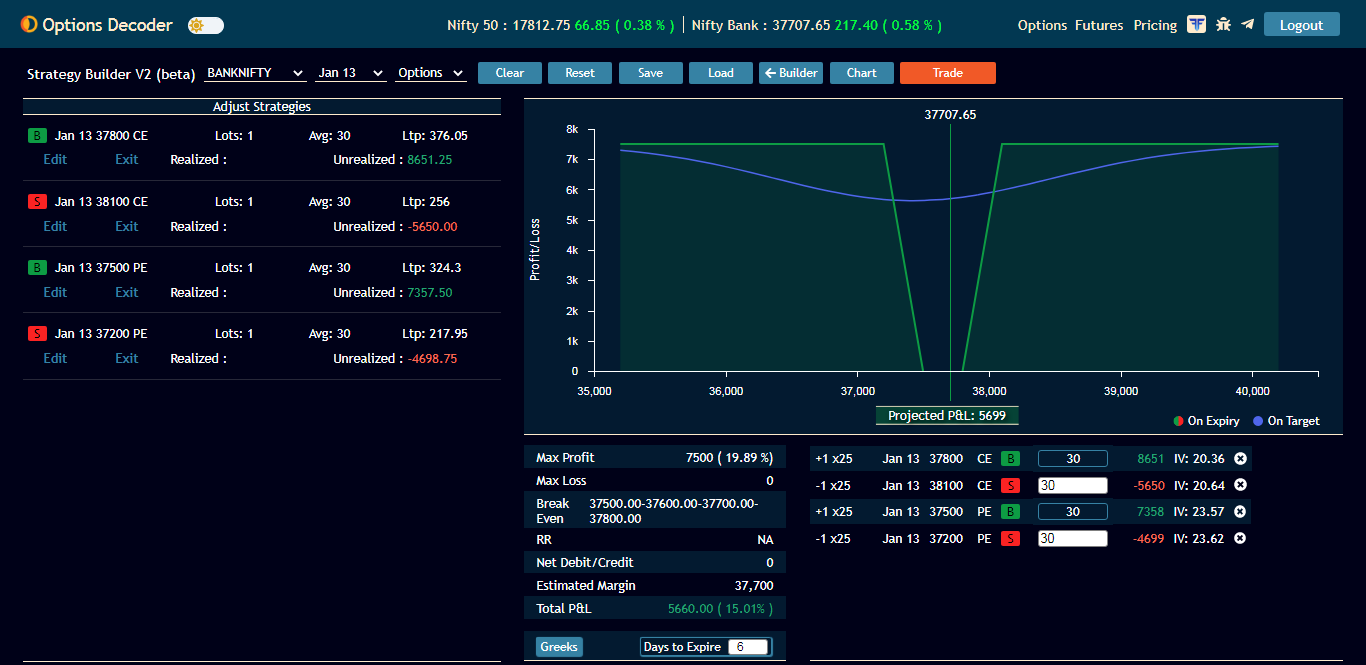Open the Telegram paper plane icon
The width and height of the screenshot is (1366, 665).
coord(1247,24)
